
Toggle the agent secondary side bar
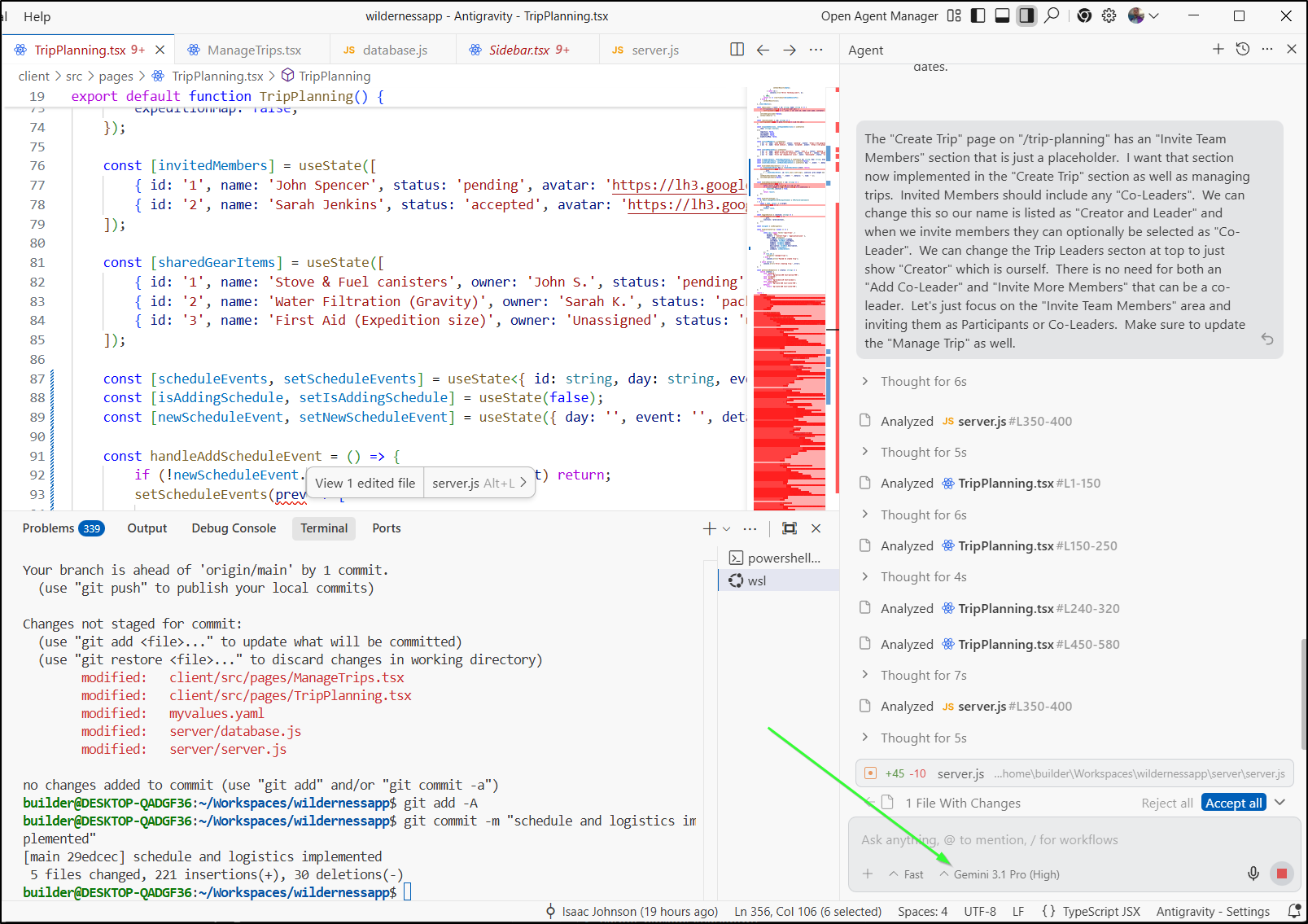click(1026, 15)
